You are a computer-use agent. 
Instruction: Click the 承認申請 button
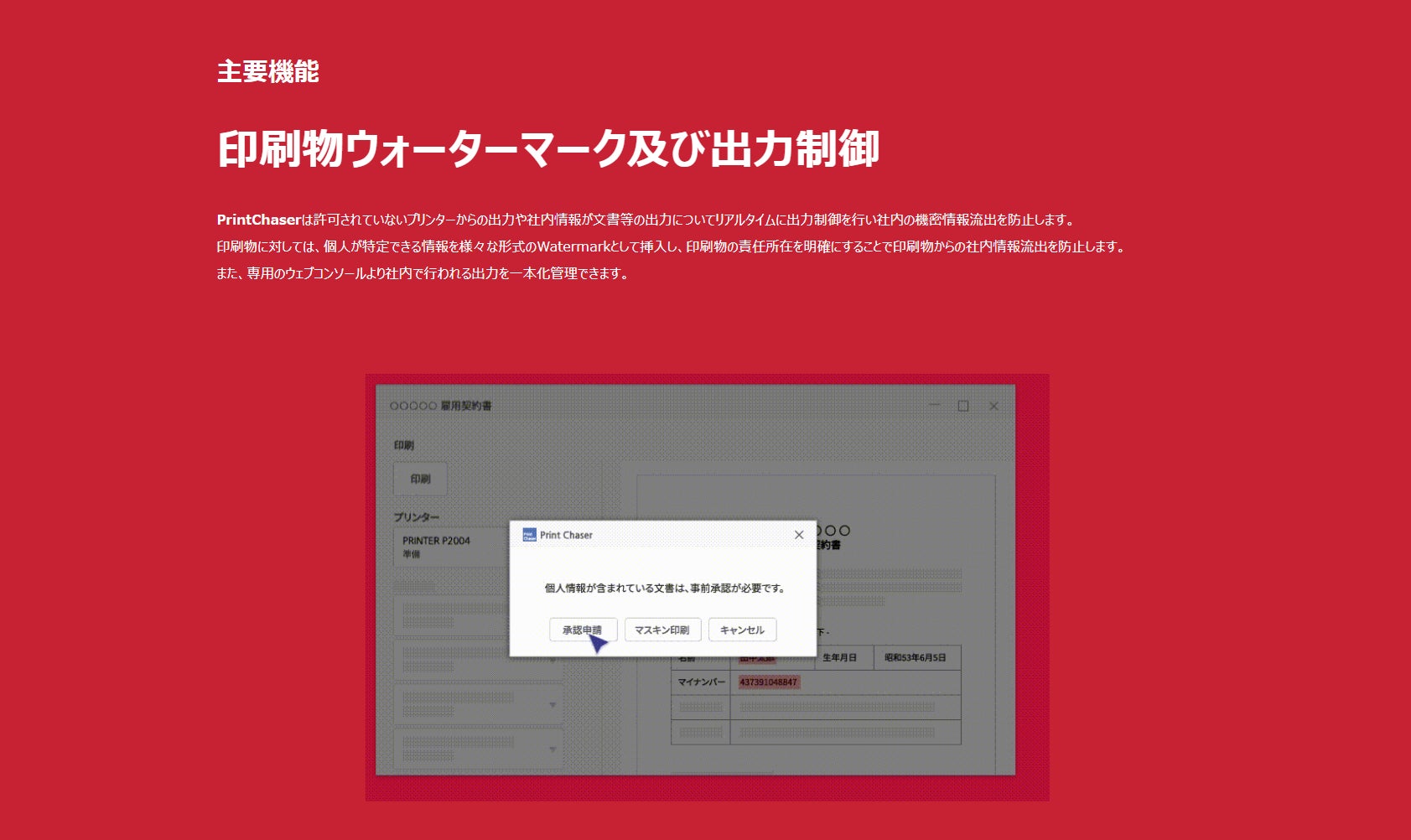click(x=583, y=630)
